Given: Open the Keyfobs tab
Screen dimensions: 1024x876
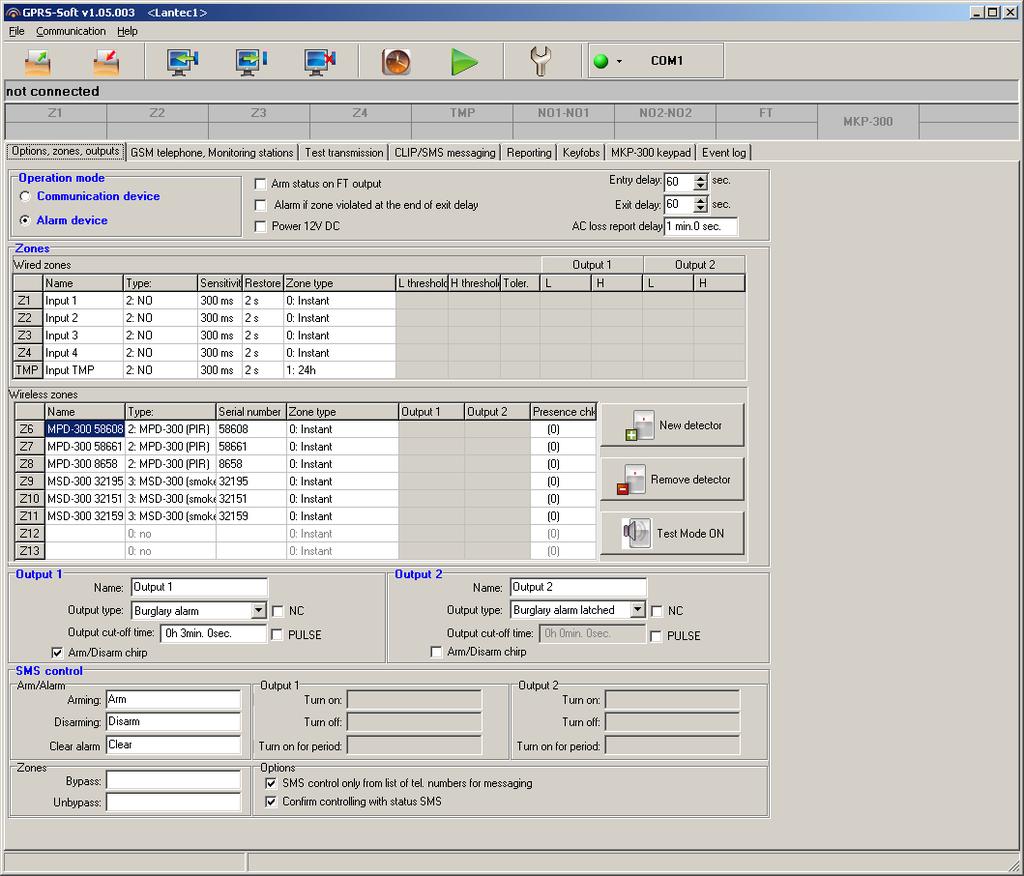Looking at the screenshot, I should [581, 153].
